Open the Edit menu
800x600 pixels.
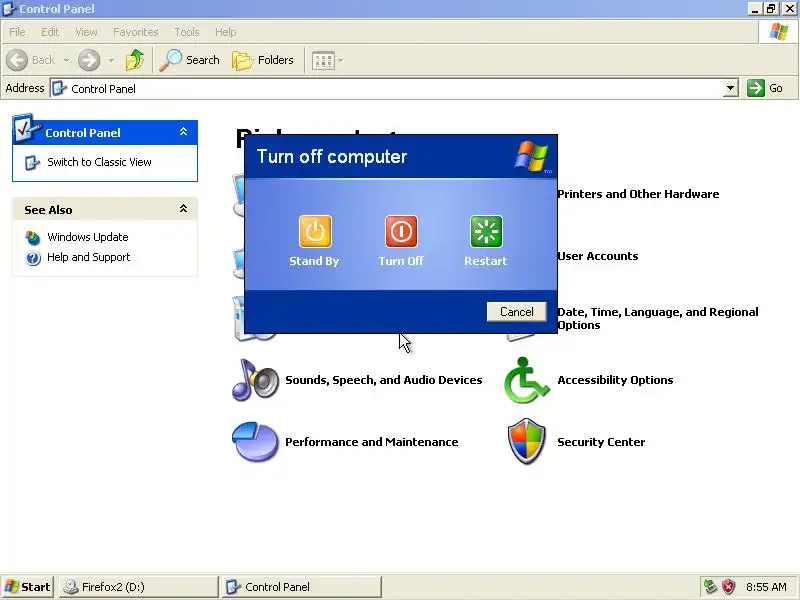pos(50,32)
